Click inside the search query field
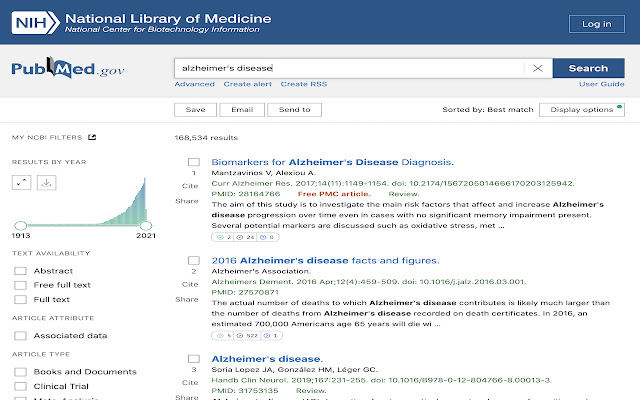The width and height of the screenshot is (640, 400). click(x=350, y=69)
